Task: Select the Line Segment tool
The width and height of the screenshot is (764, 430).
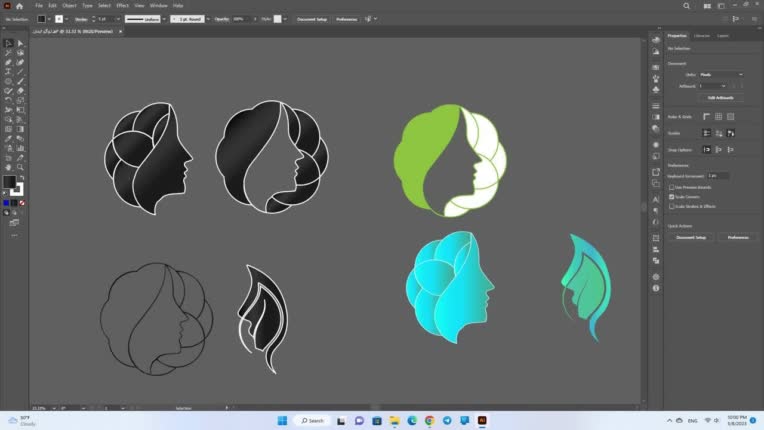Action: [x=20, y=72]
